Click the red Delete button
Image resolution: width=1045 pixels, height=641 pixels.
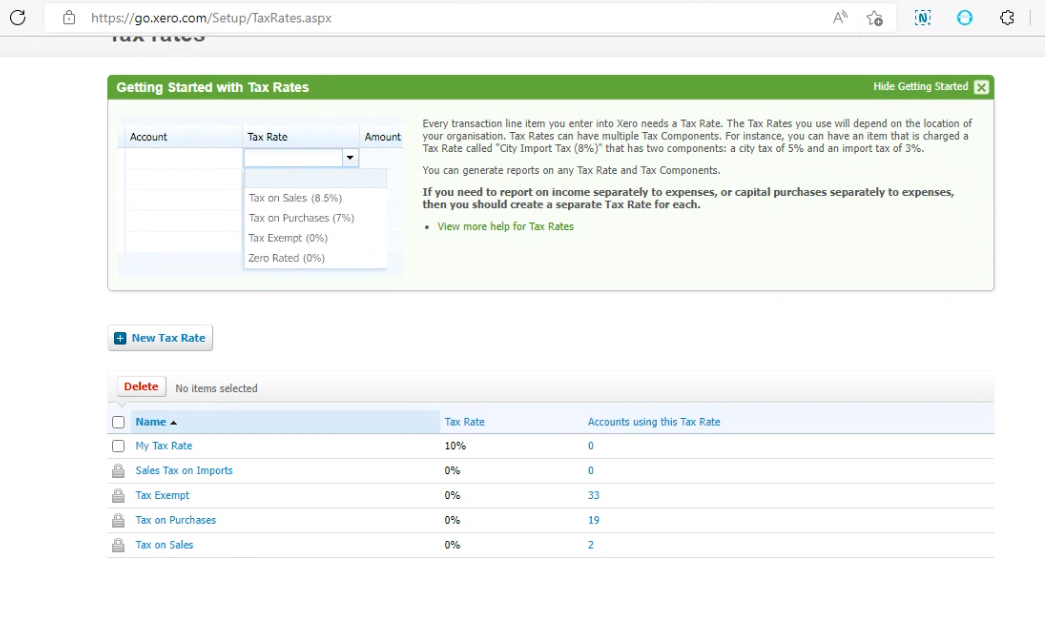tap(141, 386)
